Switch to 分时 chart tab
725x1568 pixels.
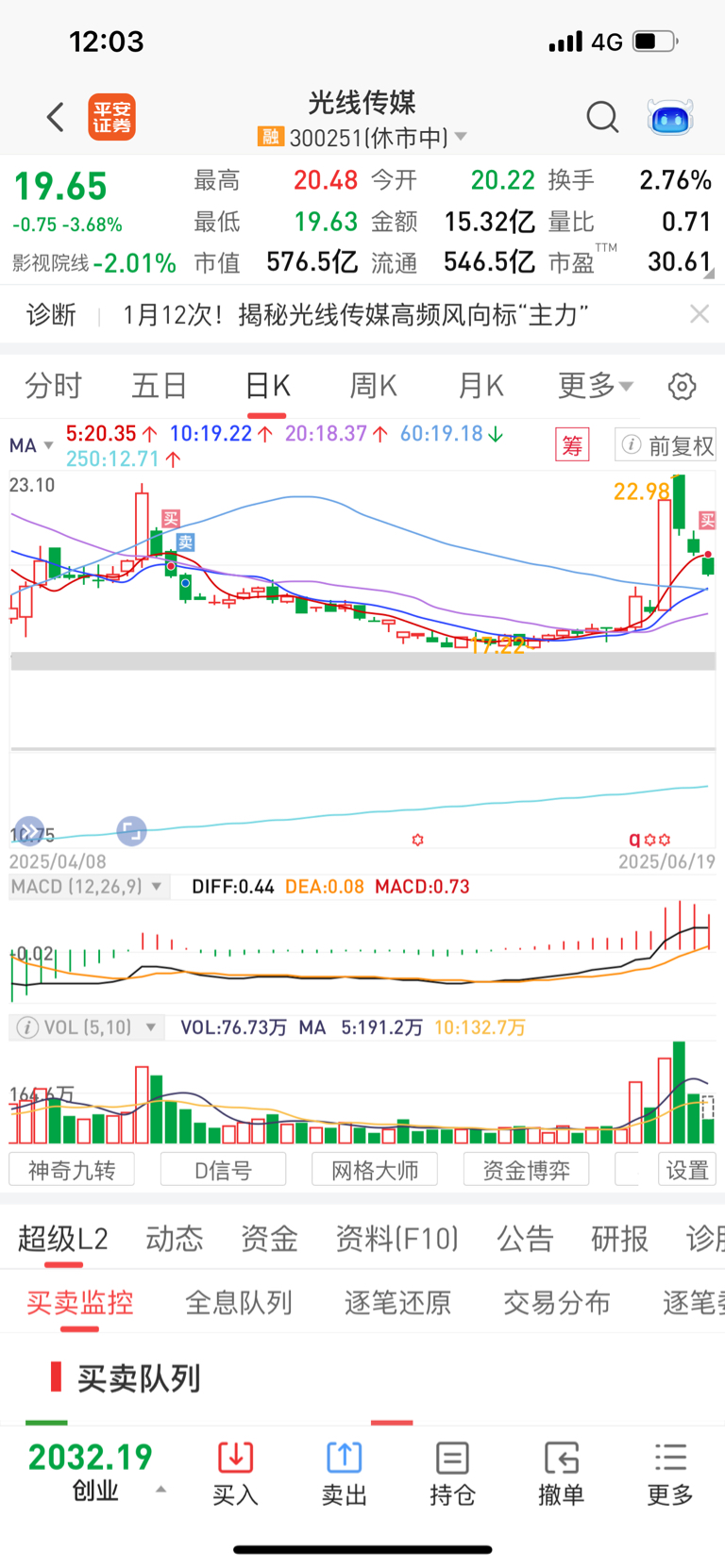tap(53, 386)
